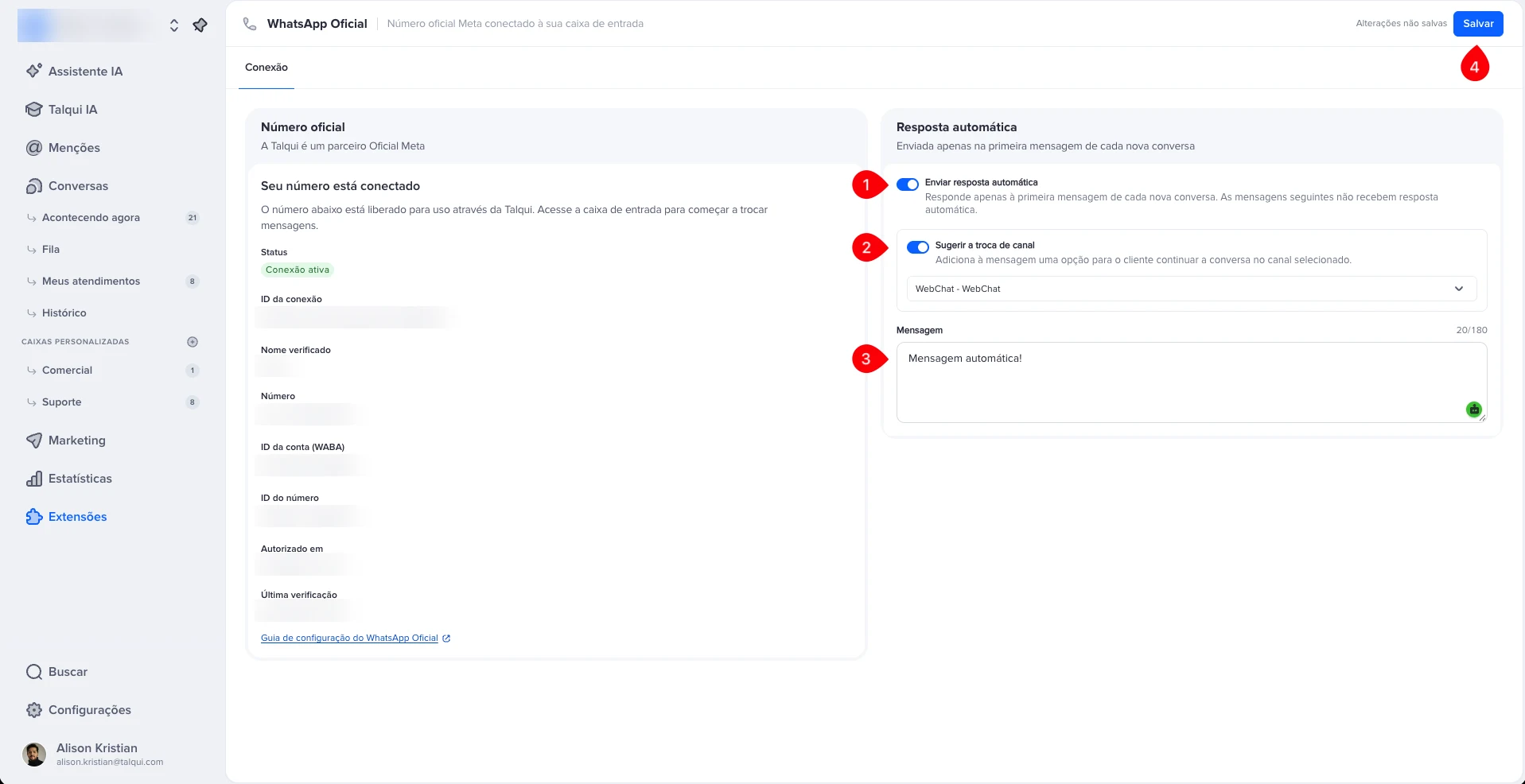Click the green bot icon in message box
This screenshot has width=1525, height=784.
pyautogui.click(x=1473, y=409)
